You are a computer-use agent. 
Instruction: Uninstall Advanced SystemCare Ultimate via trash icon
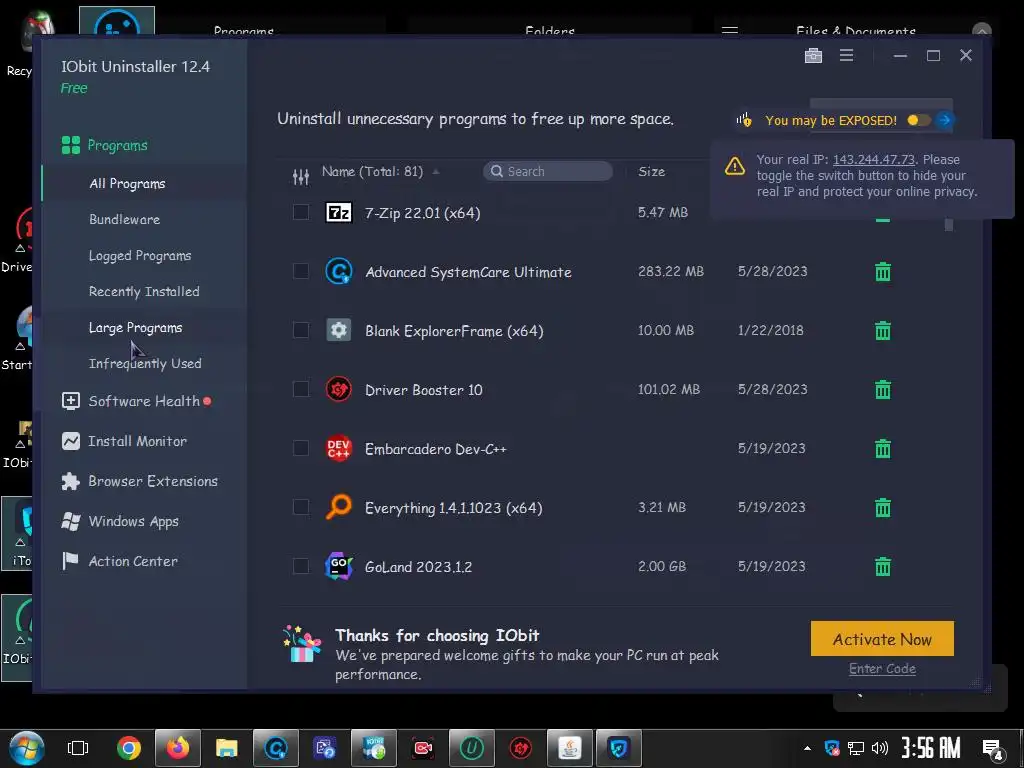(x=882, y=272)
